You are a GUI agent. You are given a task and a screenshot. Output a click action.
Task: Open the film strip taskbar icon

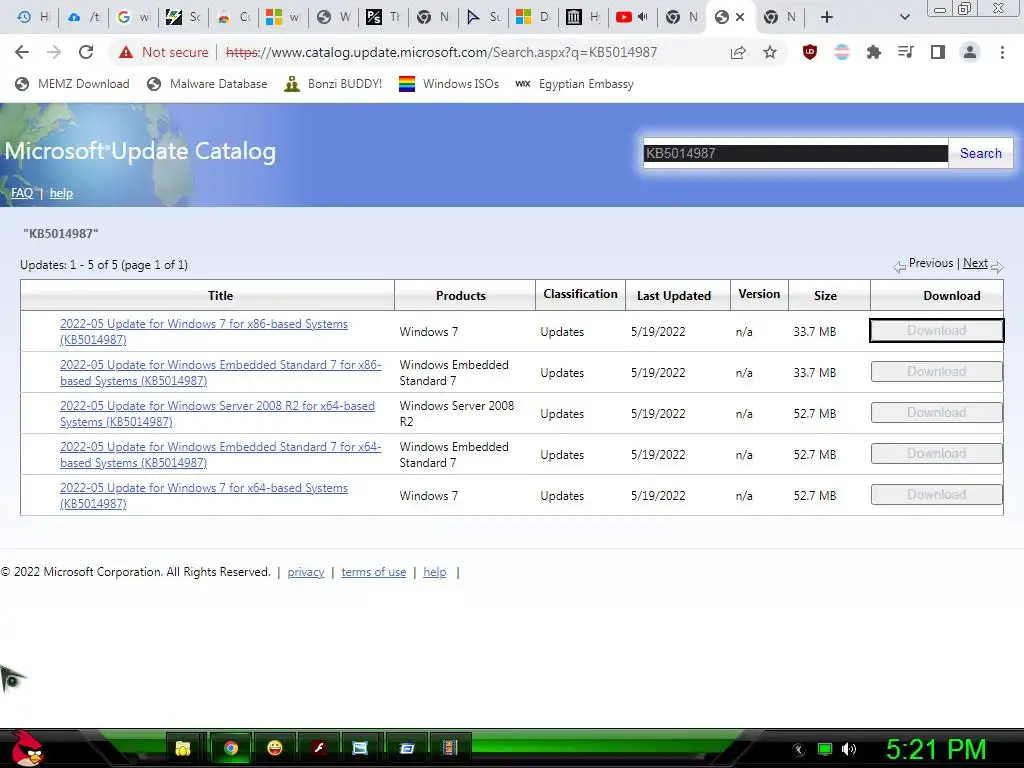pyautogui.click(x=450, y=748)
